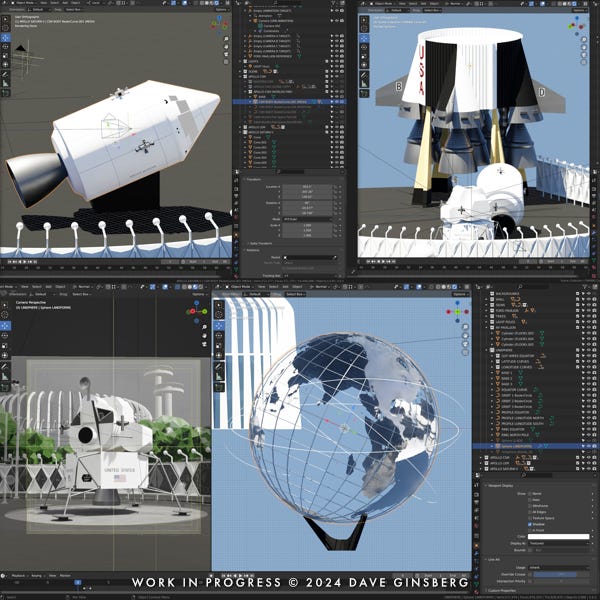The image size is (600, 600).
Task: Expand the Custom Properties panel
Action: click(x=502, y=591)
